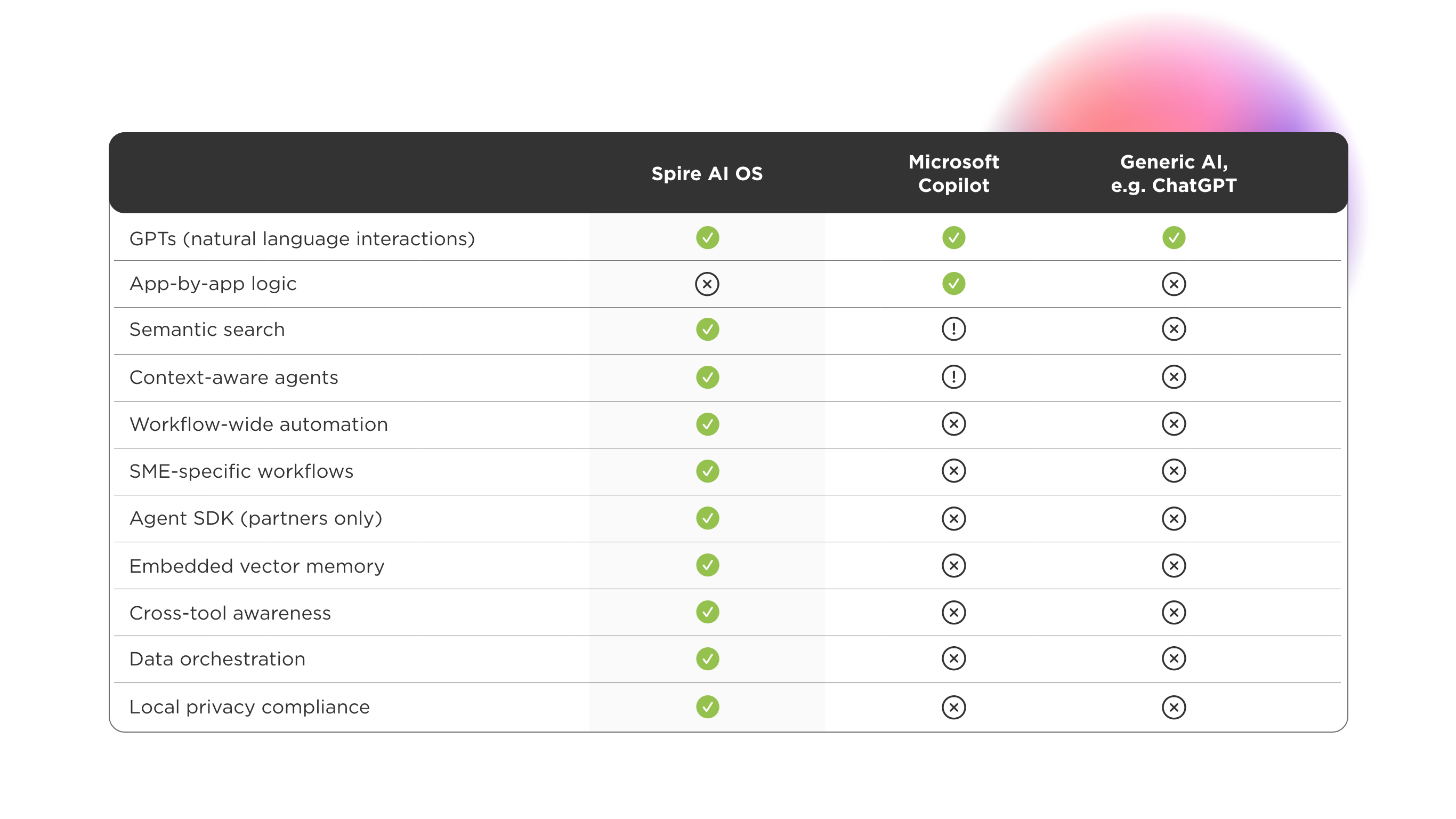Click Generic AI cross for Local privacy compliance

click(1174, 707)
